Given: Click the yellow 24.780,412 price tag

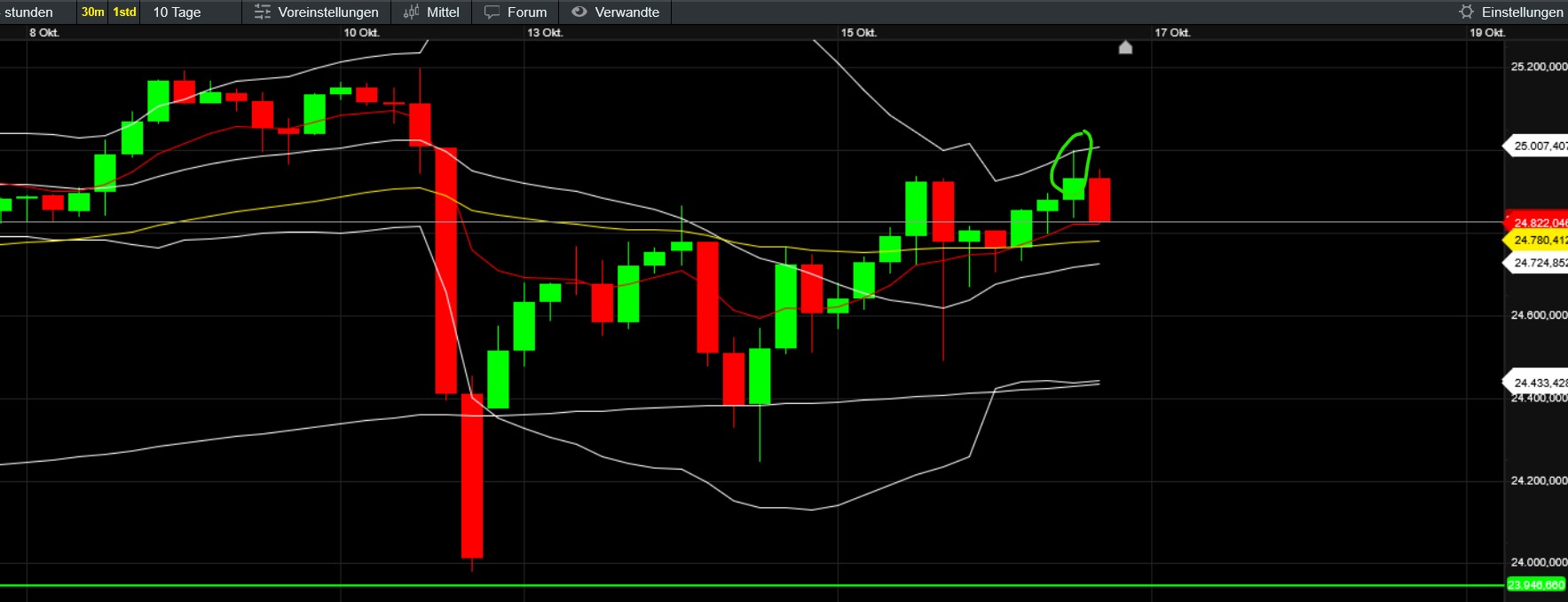Looking at the screenshot, I should [1535, 241].
